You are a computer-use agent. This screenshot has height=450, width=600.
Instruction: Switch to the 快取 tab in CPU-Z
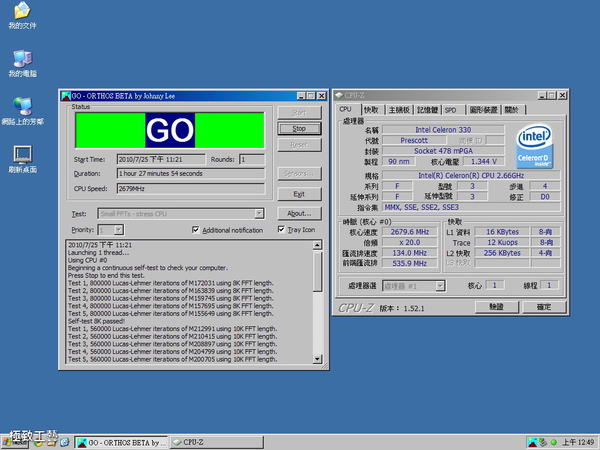coord(371,110)
